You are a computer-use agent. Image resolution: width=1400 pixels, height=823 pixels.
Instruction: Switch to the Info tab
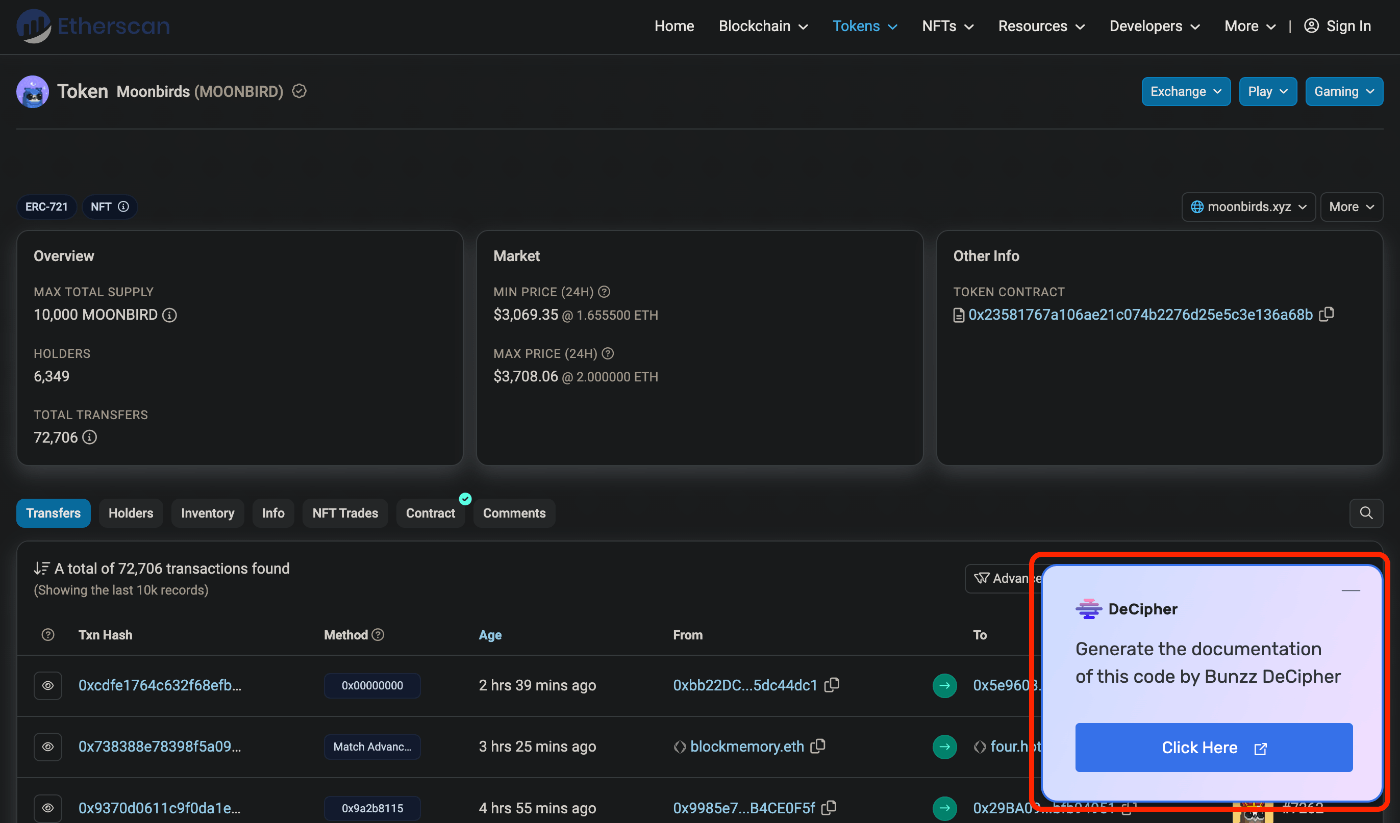pyautogui.click(x=273, y=513)
